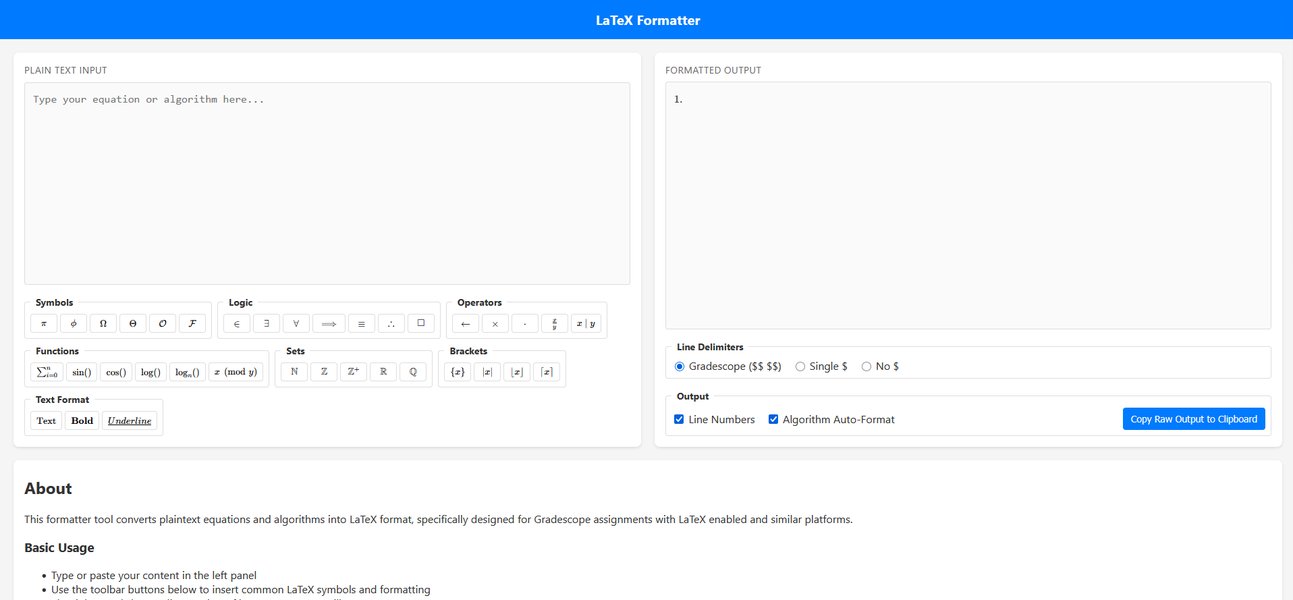Insert curly braces bracket
This screenshot has height=600, width=1293.
tap(457, 372)
